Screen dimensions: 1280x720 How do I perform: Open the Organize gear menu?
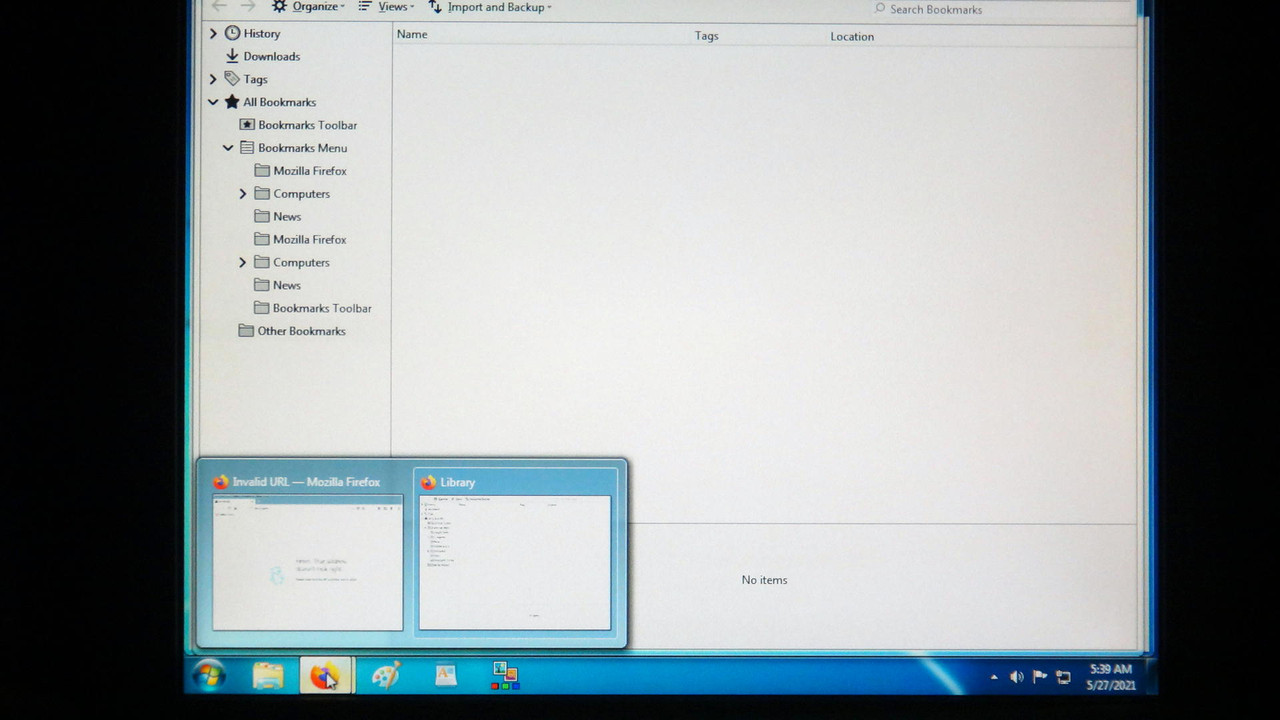(308, 7)
